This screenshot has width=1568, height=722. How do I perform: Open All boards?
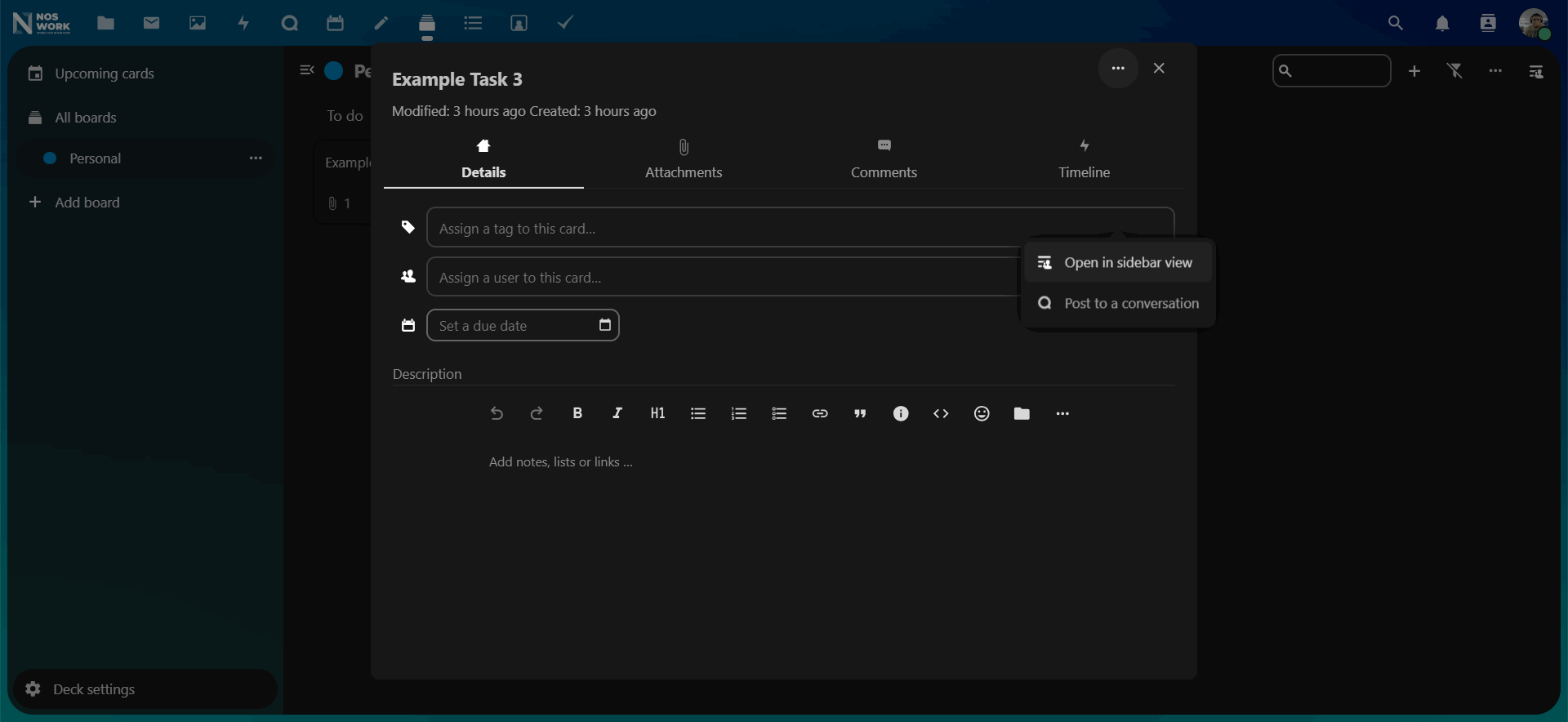(x=146, y=118)
